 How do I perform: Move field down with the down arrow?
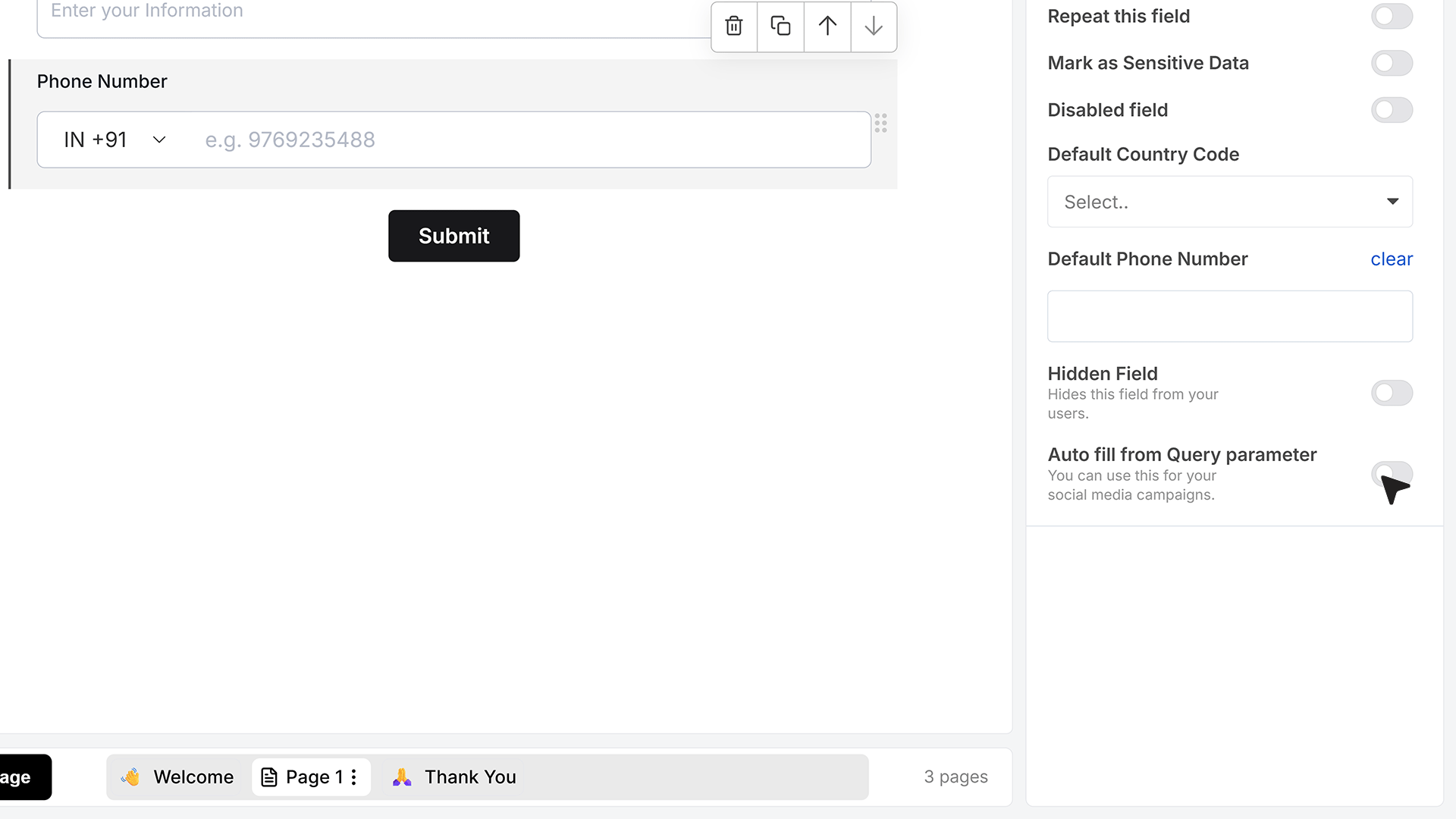(x=874, y=26)
